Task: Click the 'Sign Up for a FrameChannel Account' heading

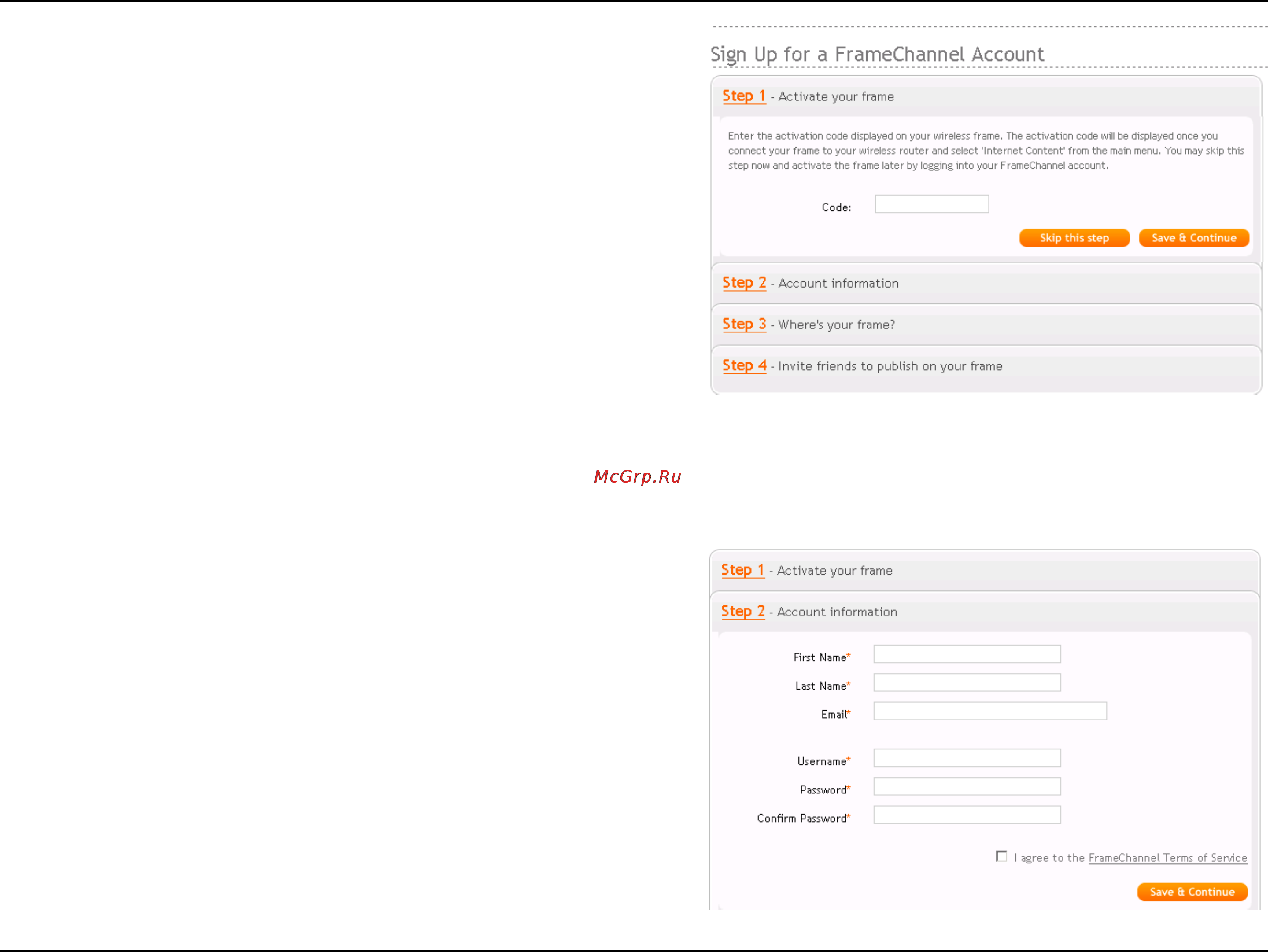Action: point(877,55)
